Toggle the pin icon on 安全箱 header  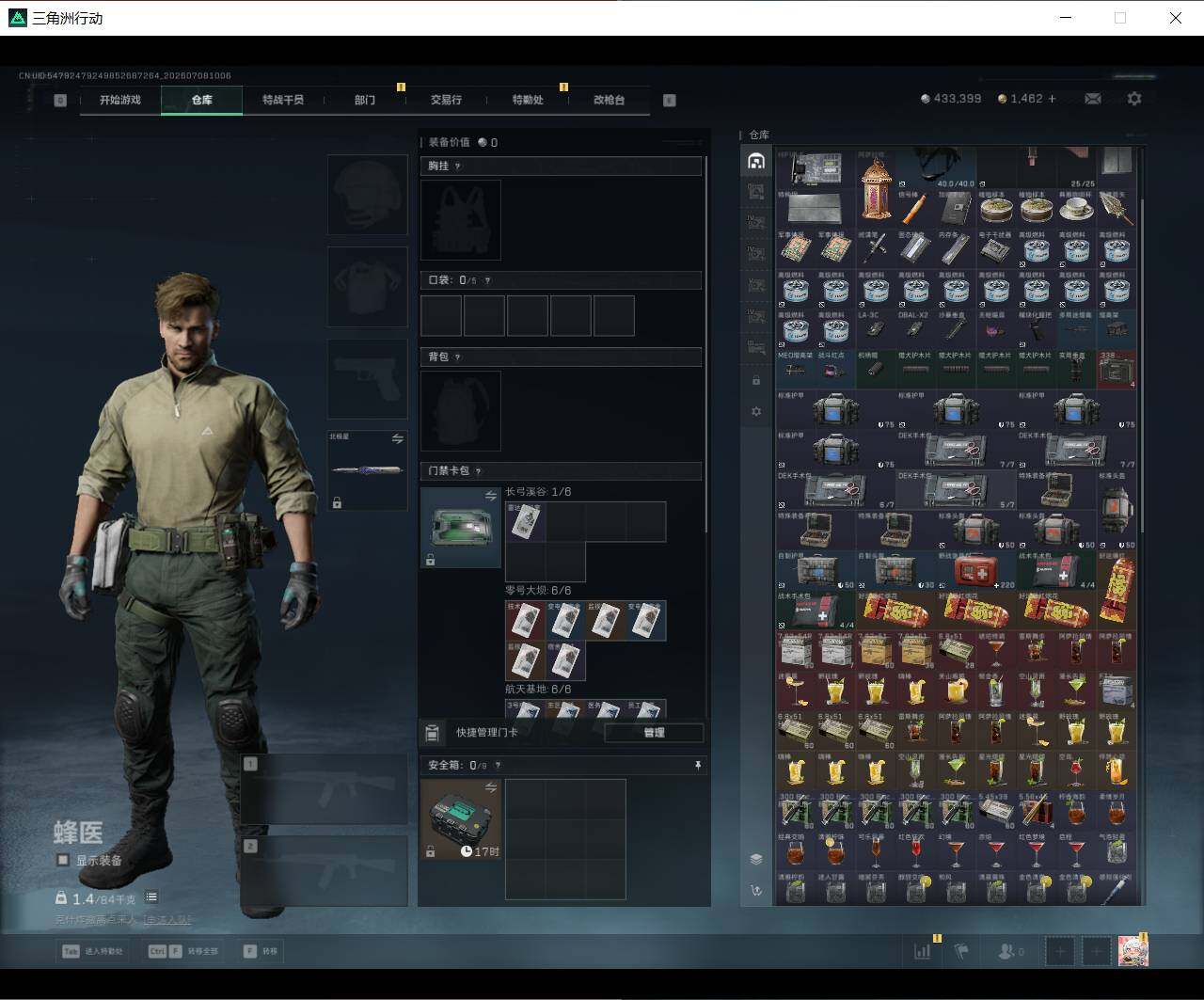coord(697,766)
